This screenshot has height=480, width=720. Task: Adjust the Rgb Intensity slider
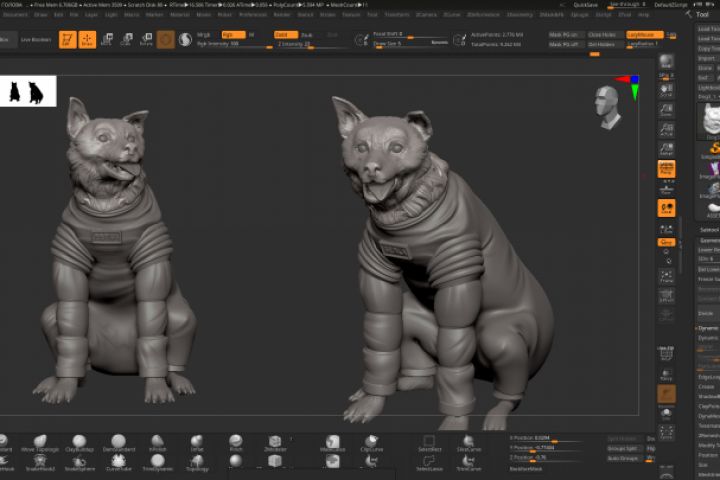(x=234, y=45)
